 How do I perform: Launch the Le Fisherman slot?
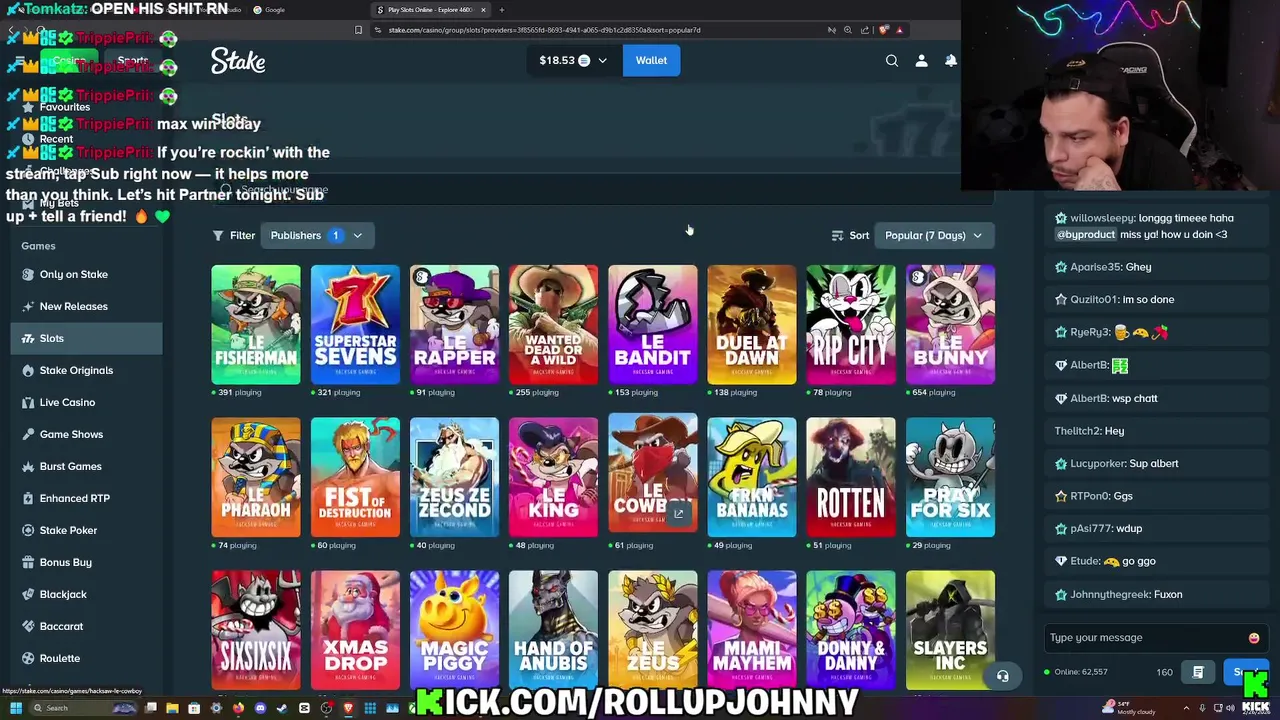[256, 324]
